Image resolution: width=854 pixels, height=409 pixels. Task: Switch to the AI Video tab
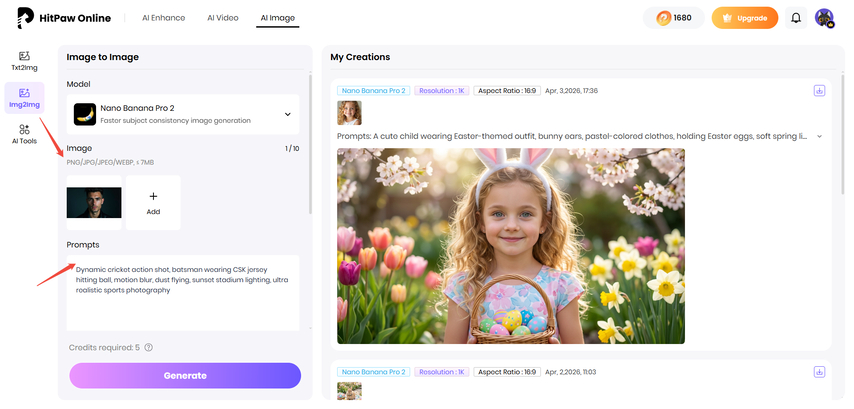(222, 18)
